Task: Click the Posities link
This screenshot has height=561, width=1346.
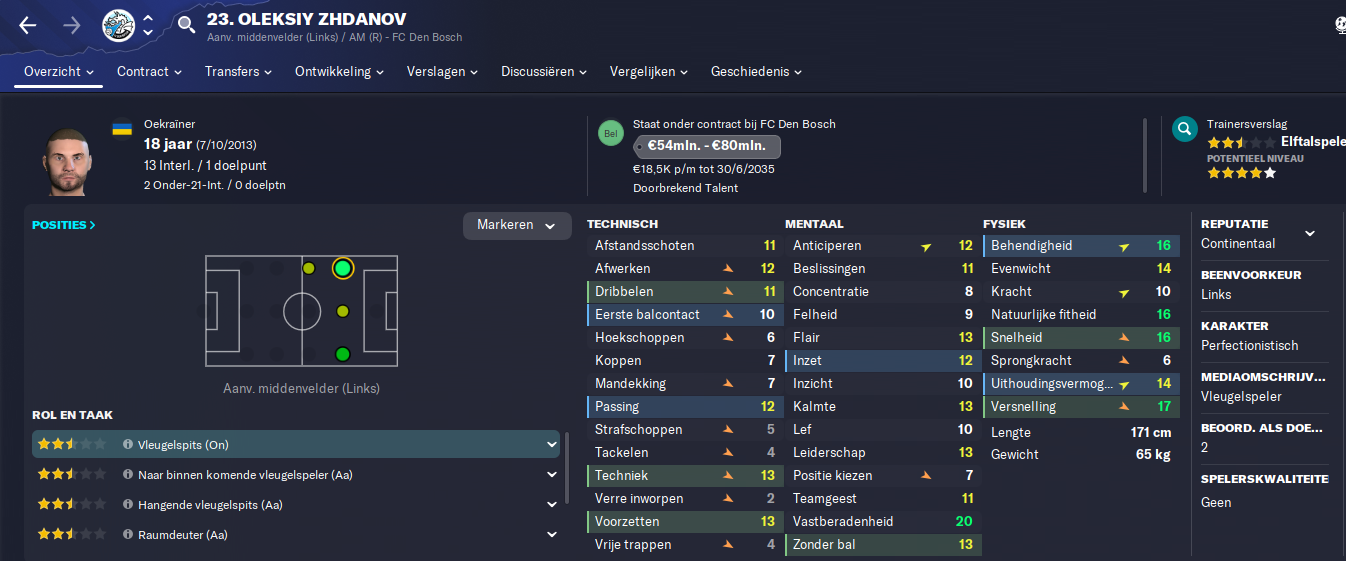Action: point(64,225)
